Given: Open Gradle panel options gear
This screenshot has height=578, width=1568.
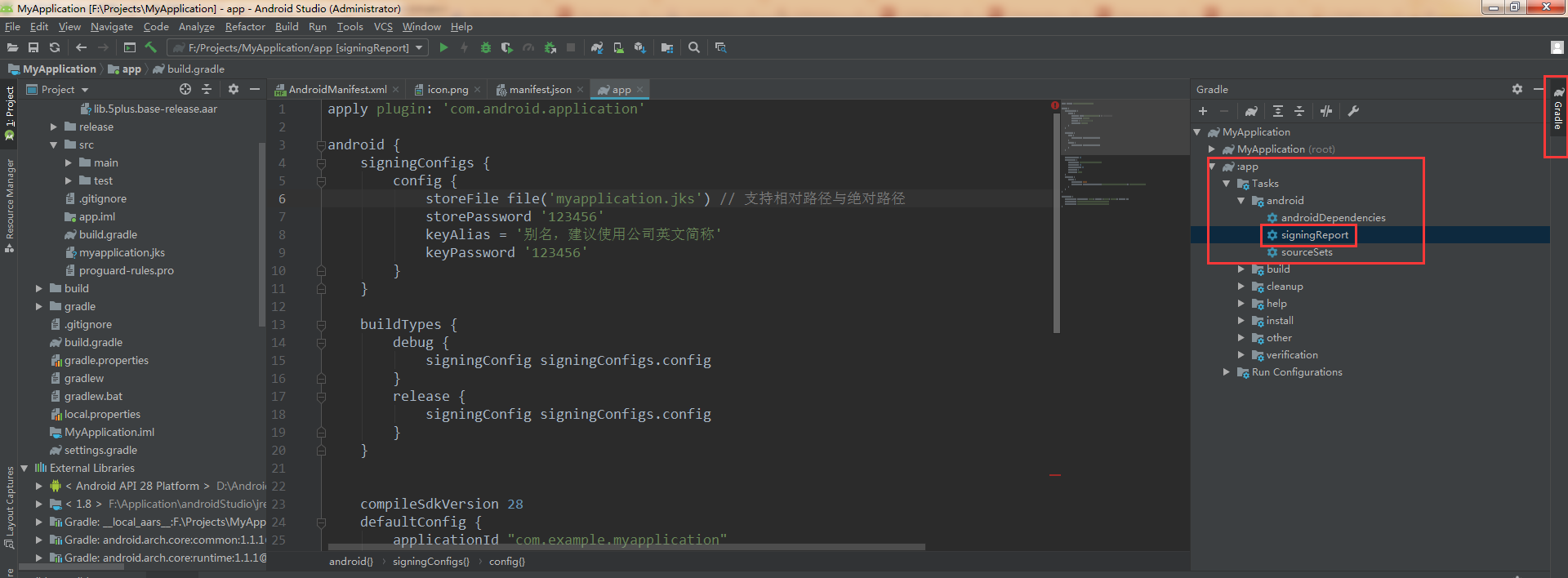Looking at the screenshot, I should pyautogui.click(x=1517, y=89).
